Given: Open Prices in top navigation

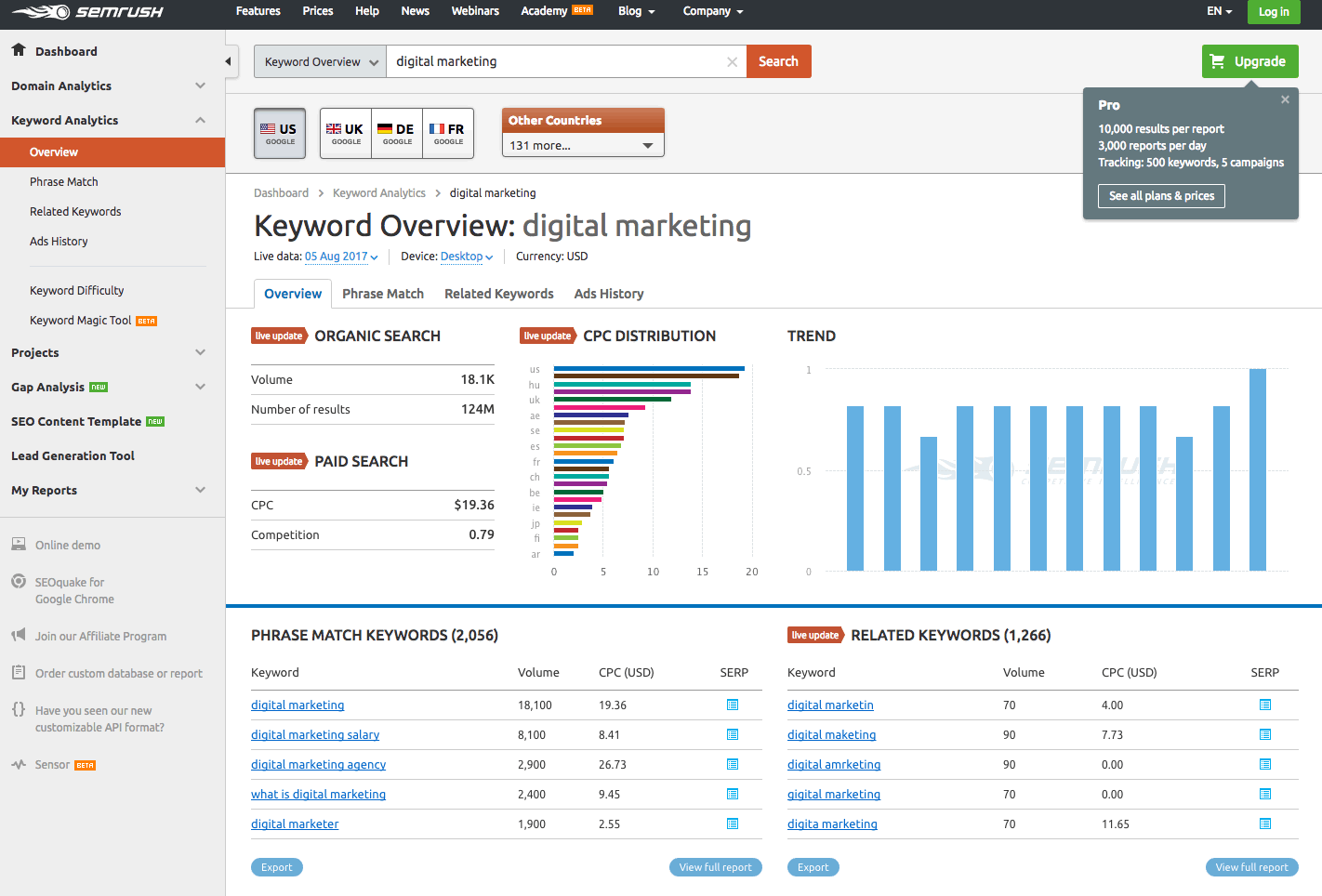Looking at the screenshot, I should point(318,11).
